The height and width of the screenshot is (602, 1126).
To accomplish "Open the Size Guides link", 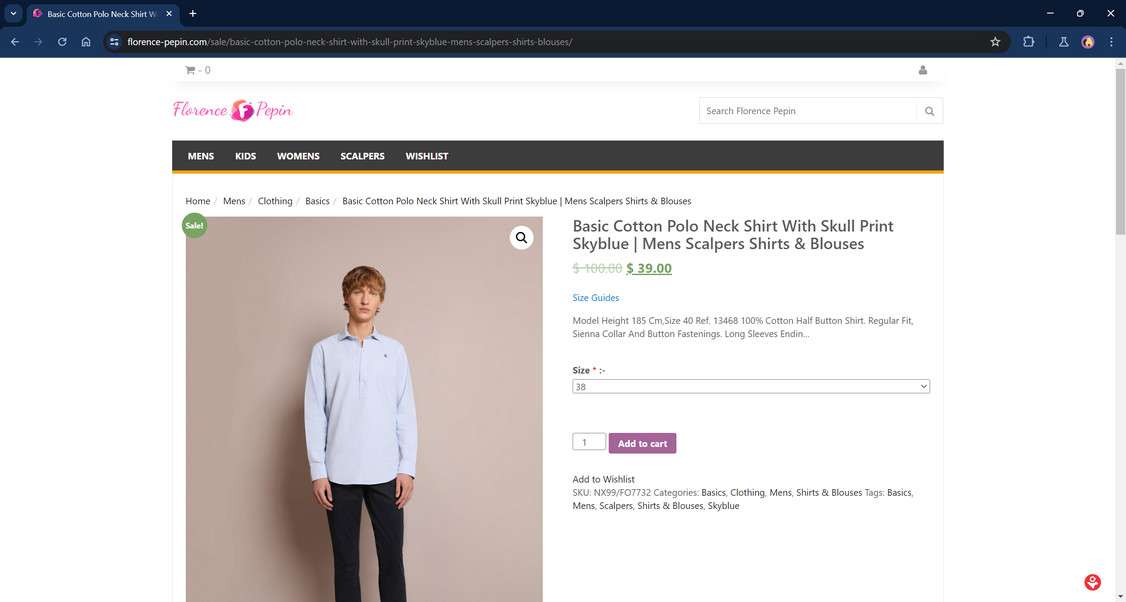I will click(x=595, y=298).
